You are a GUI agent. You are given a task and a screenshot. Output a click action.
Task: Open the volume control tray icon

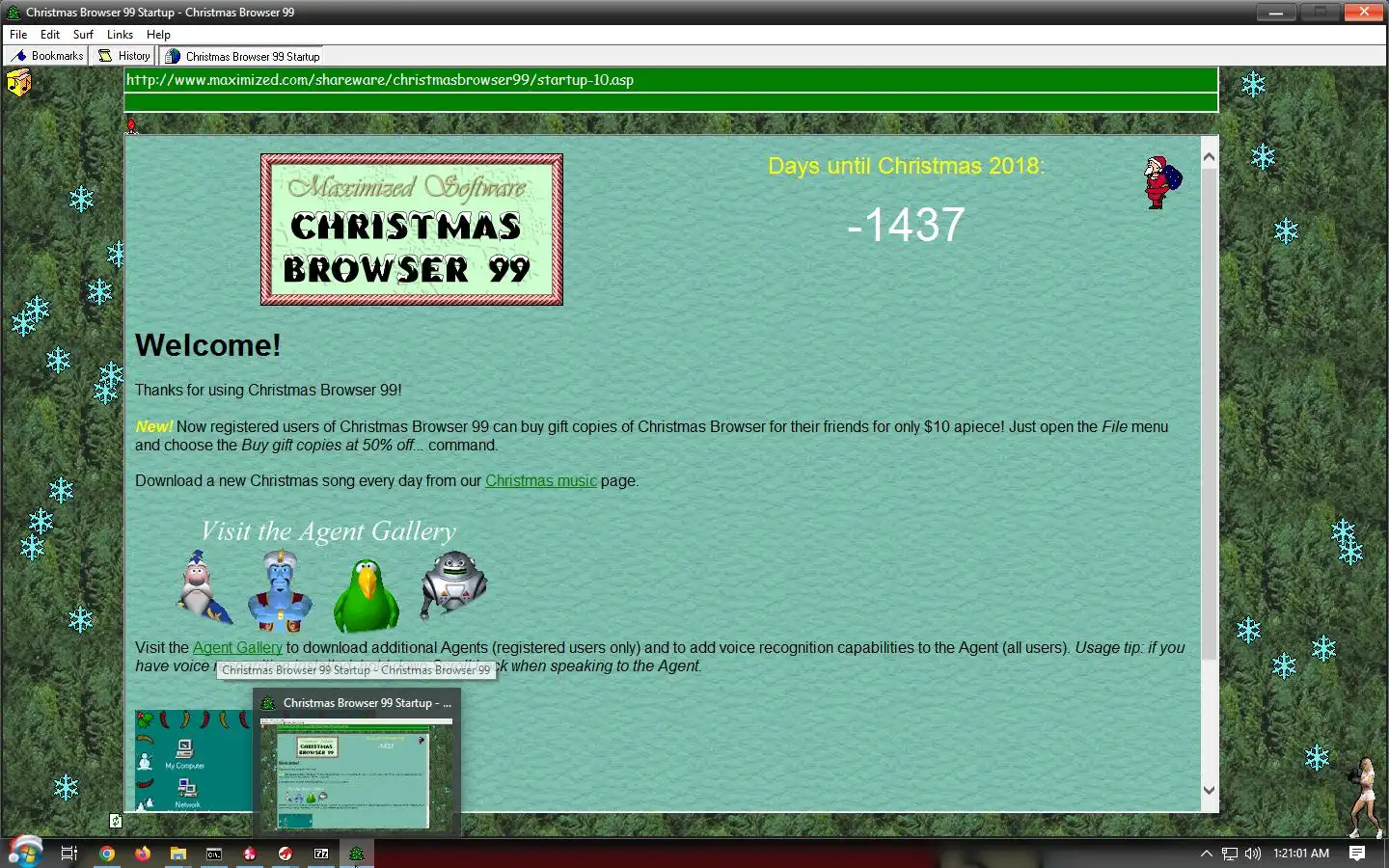(1253, 854)
